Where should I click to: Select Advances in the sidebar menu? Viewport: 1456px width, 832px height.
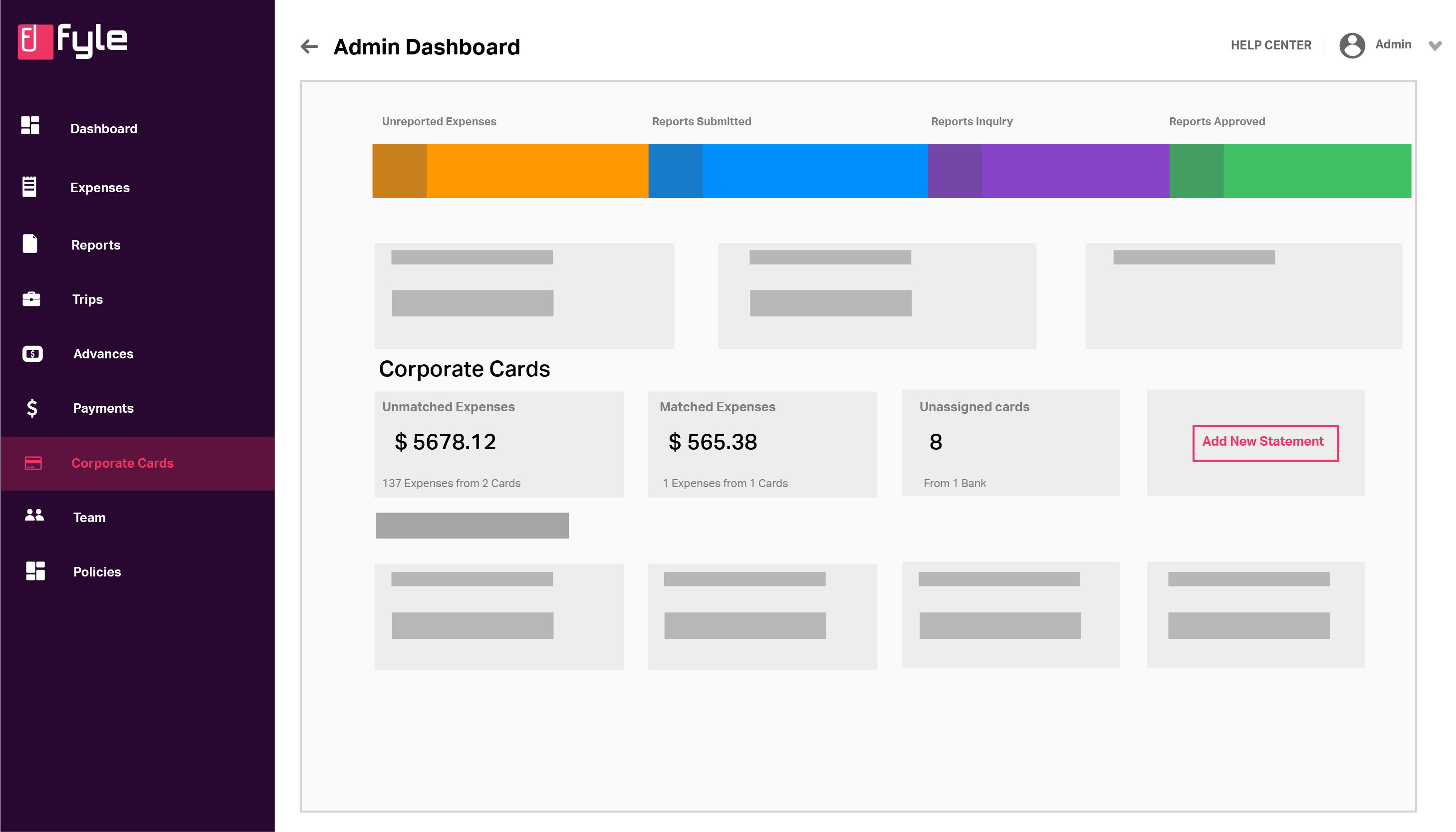point(103,354)
